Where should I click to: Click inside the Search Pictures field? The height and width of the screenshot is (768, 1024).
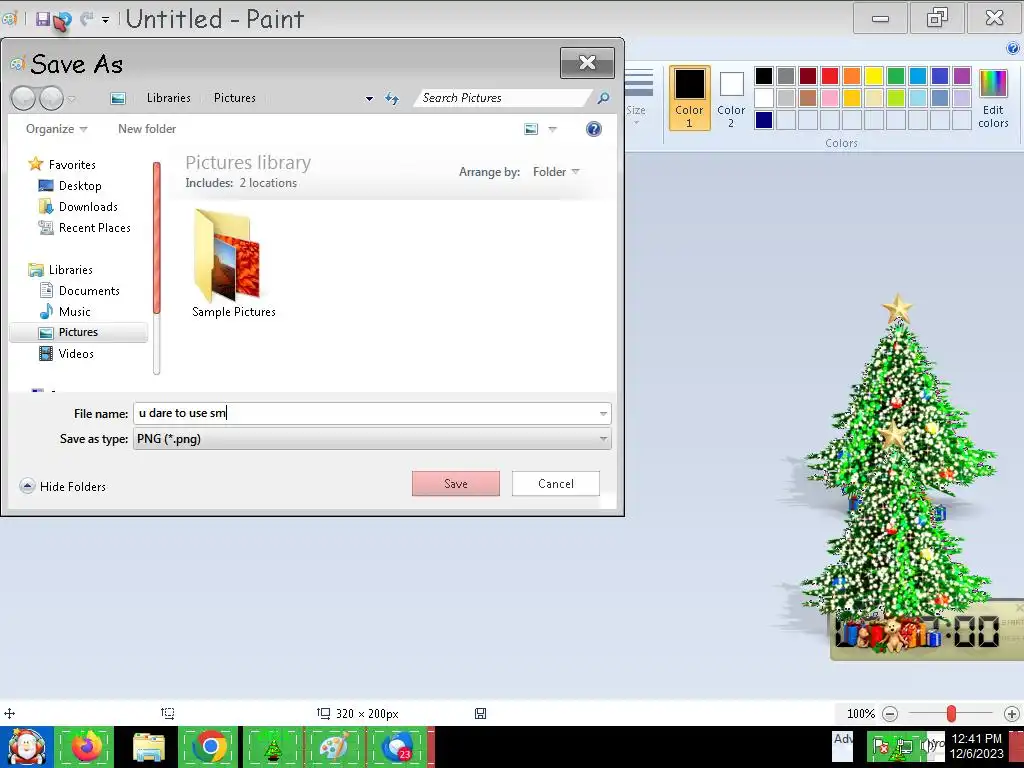coord(503,98)
